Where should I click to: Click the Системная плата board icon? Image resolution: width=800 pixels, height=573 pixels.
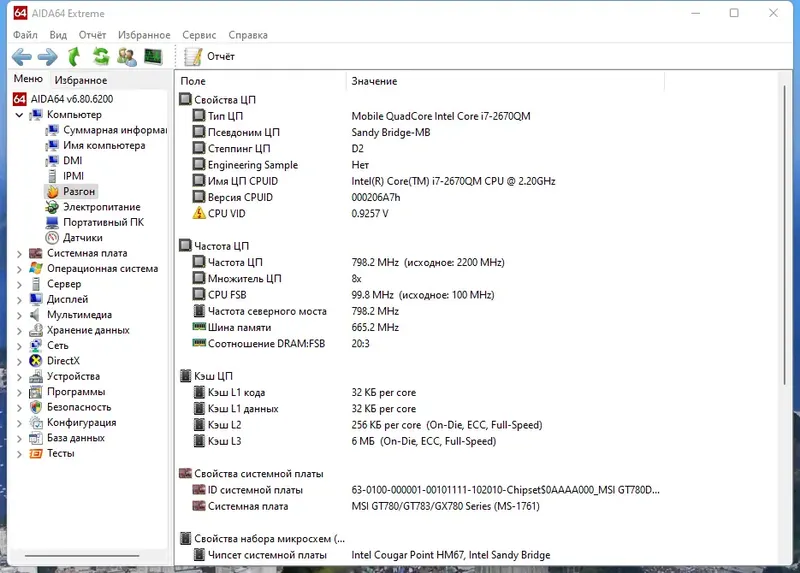36,253
